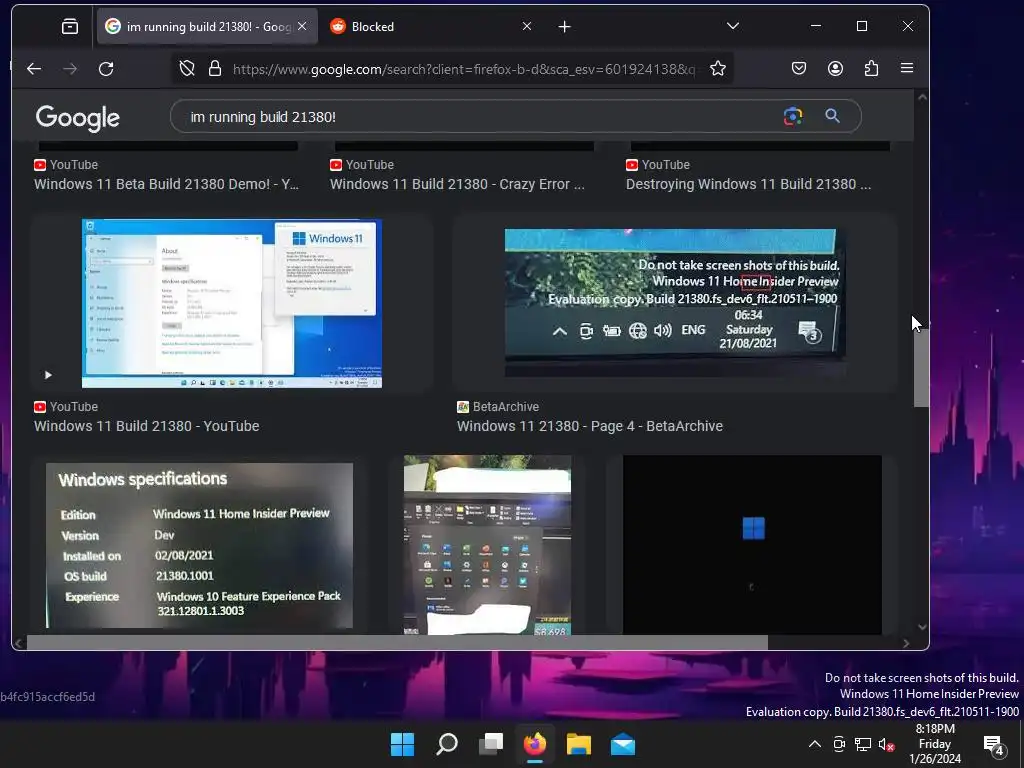1024x768 pixels.
Task: Show hidden system tray icons
Action: 814,744
